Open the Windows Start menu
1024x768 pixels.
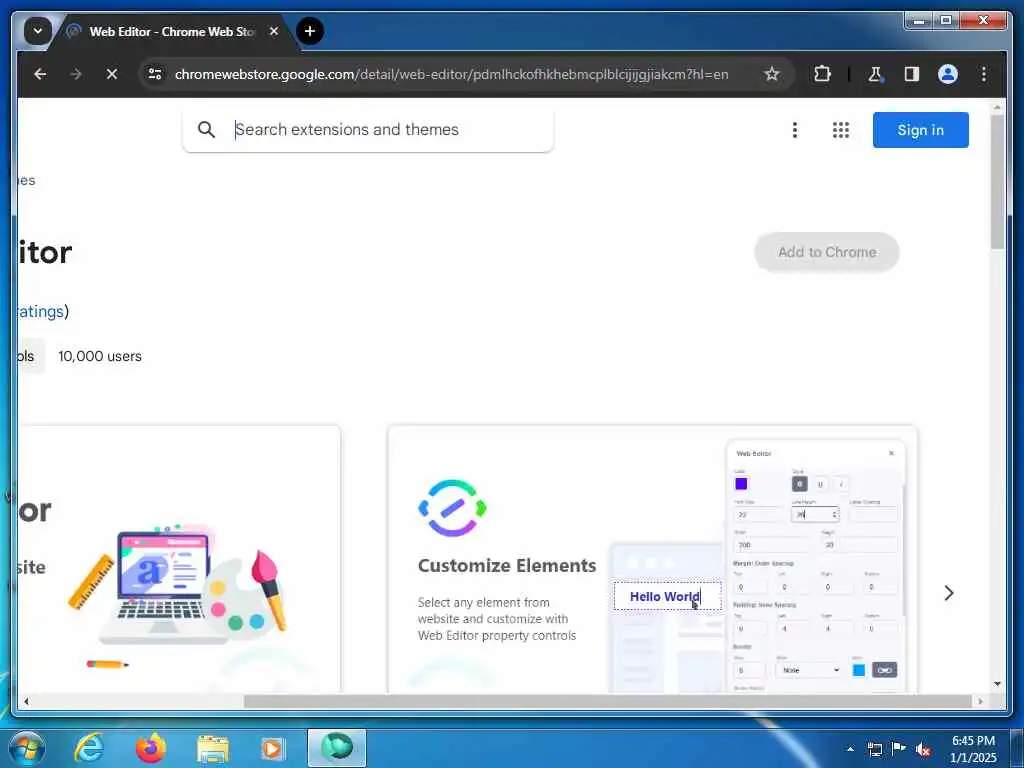pos(27,748)
